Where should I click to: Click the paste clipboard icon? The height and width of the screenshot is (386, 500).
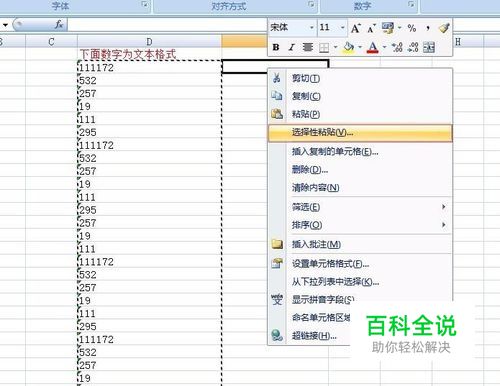[277, 114]
